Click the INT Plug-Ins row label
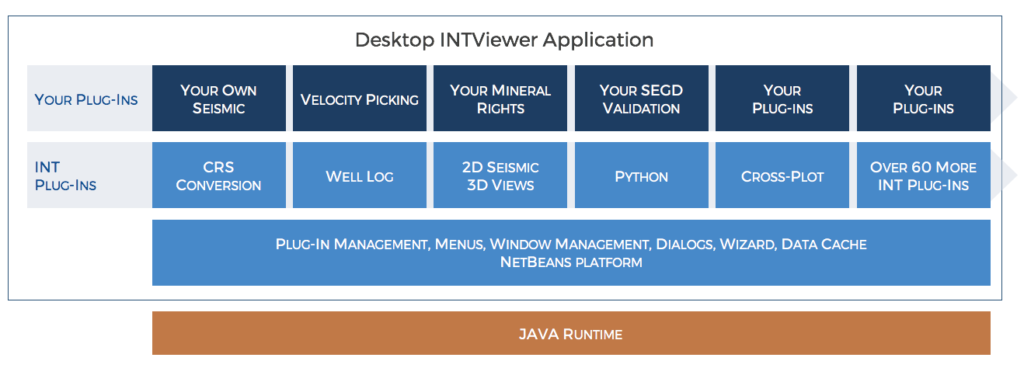 click(x=65, y=176)
